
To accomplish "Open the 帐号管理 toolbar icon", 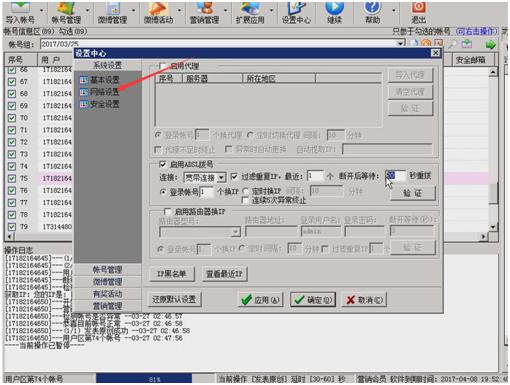I will coord(66,13).
